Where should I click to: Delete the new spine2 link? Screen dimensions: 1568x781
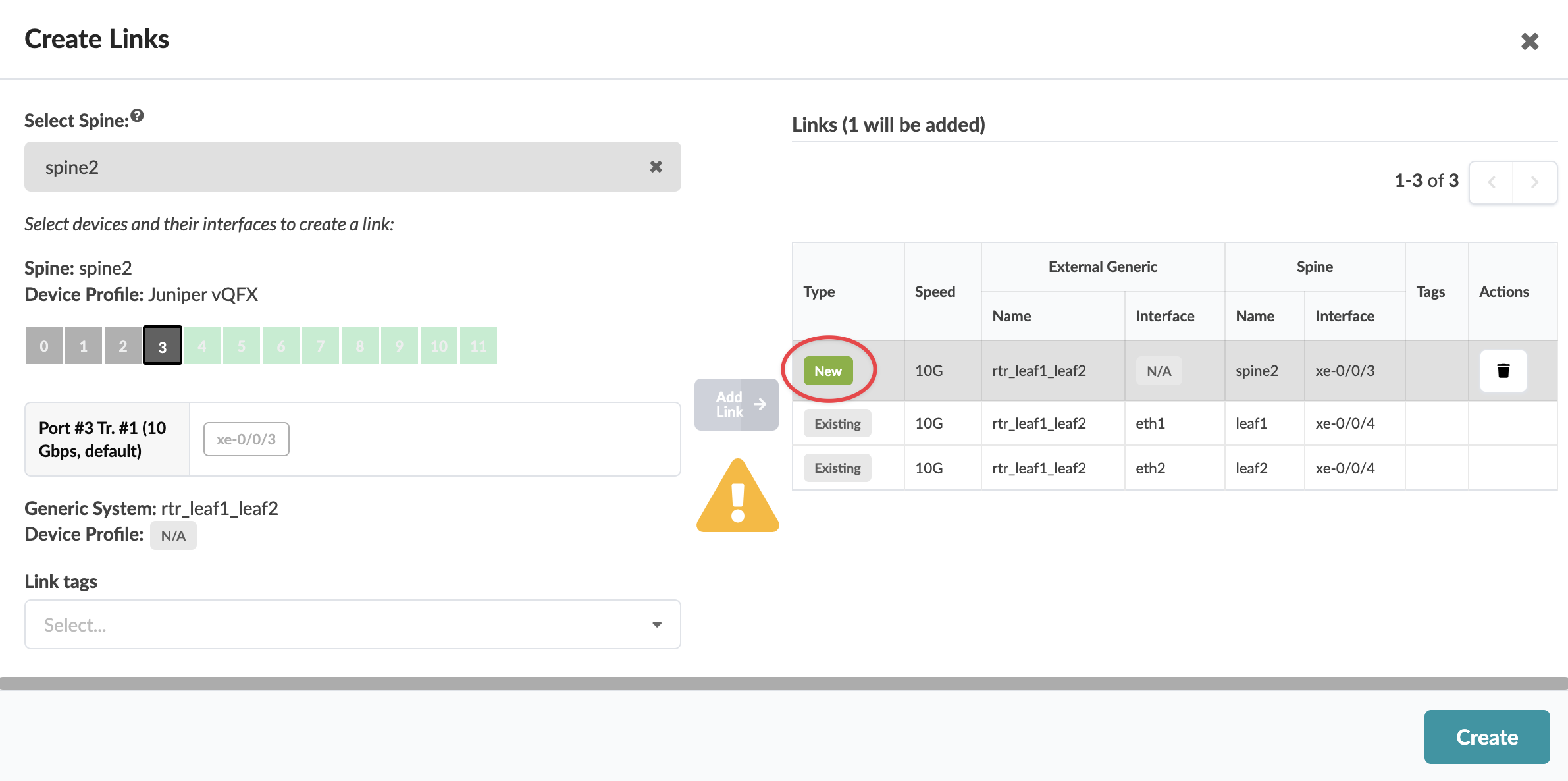click(1503, 371)
